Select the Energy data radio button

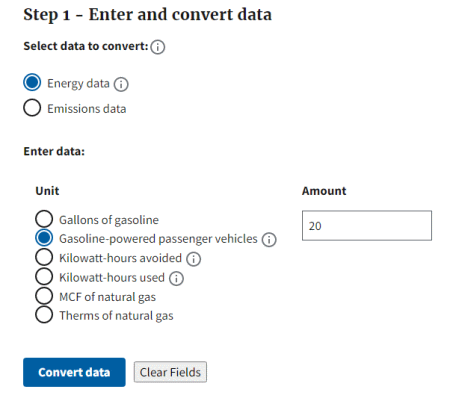pos(32,82)
